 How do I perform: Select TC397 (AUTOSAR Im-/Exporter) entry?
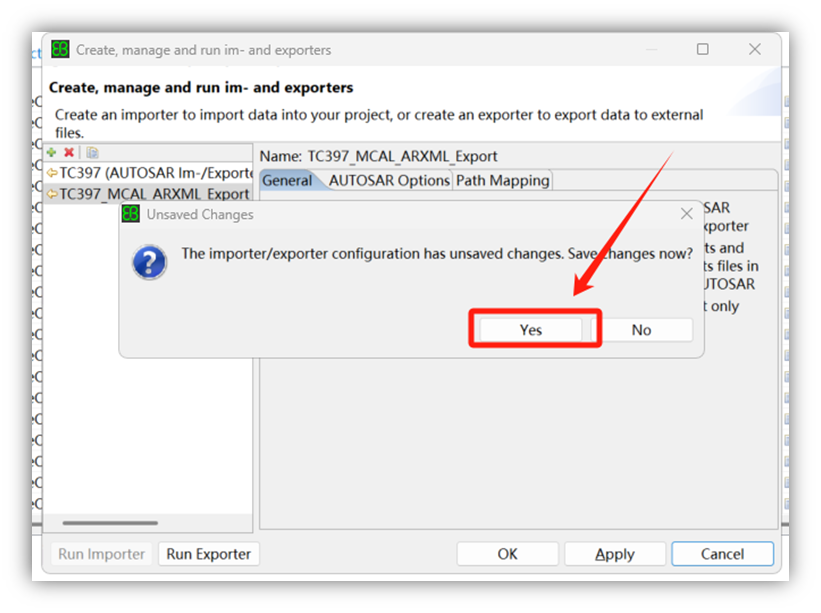[x=149, y=173]
